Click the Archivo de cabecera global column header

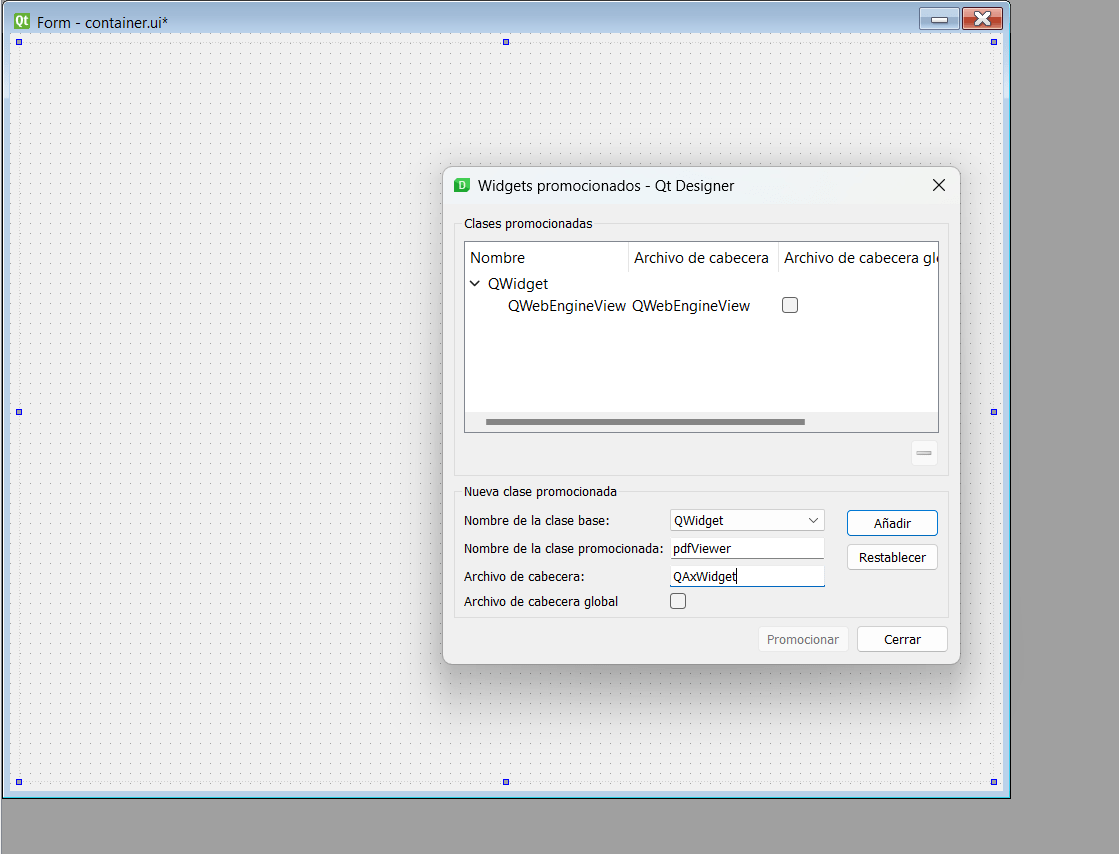[859, 258]
